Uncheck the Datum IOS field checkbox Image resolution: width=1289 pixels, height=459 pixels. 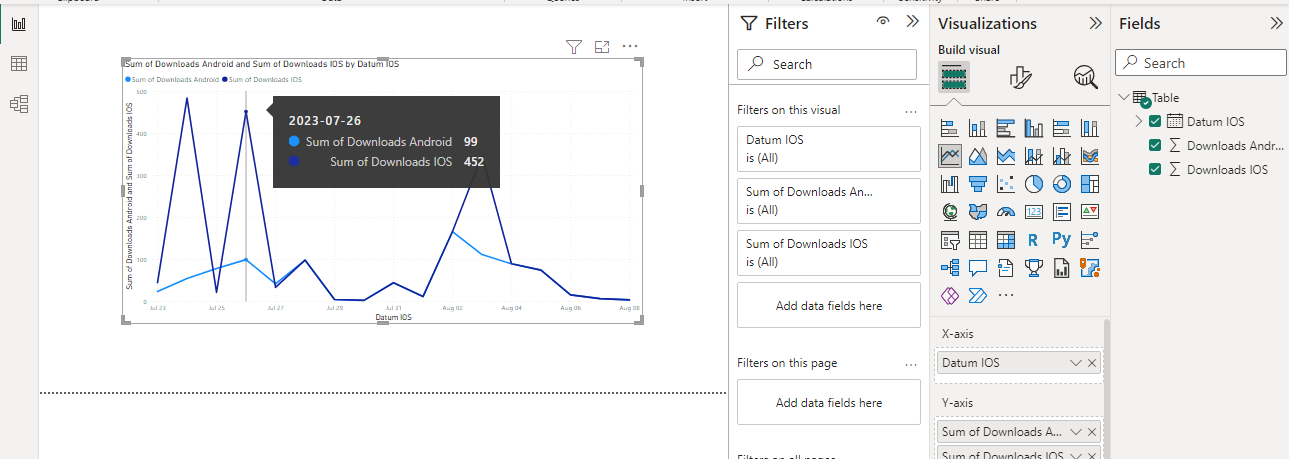(x=1155, y=121)
